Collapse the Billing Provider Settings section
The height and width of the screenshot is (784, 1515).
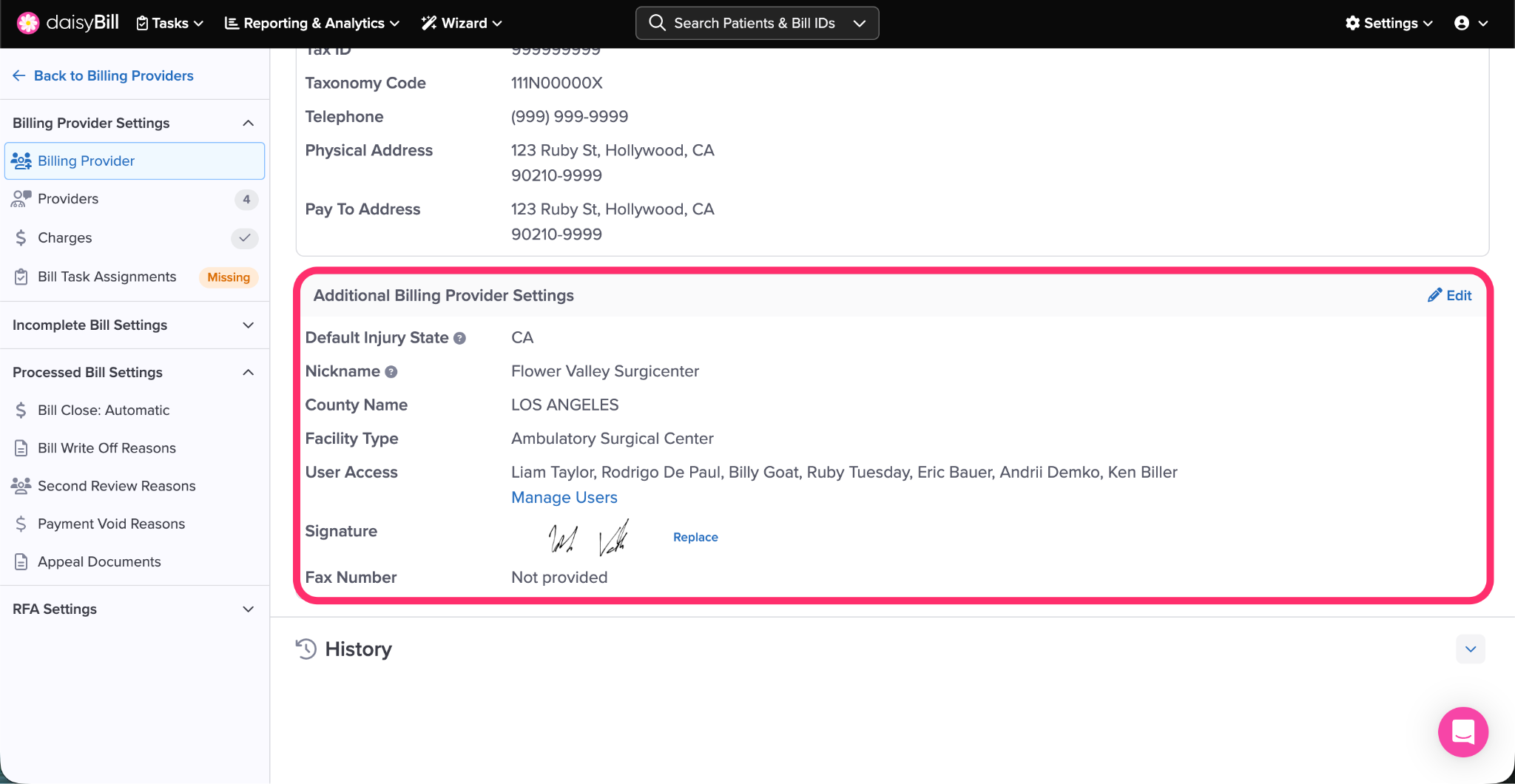click(249, 123)
